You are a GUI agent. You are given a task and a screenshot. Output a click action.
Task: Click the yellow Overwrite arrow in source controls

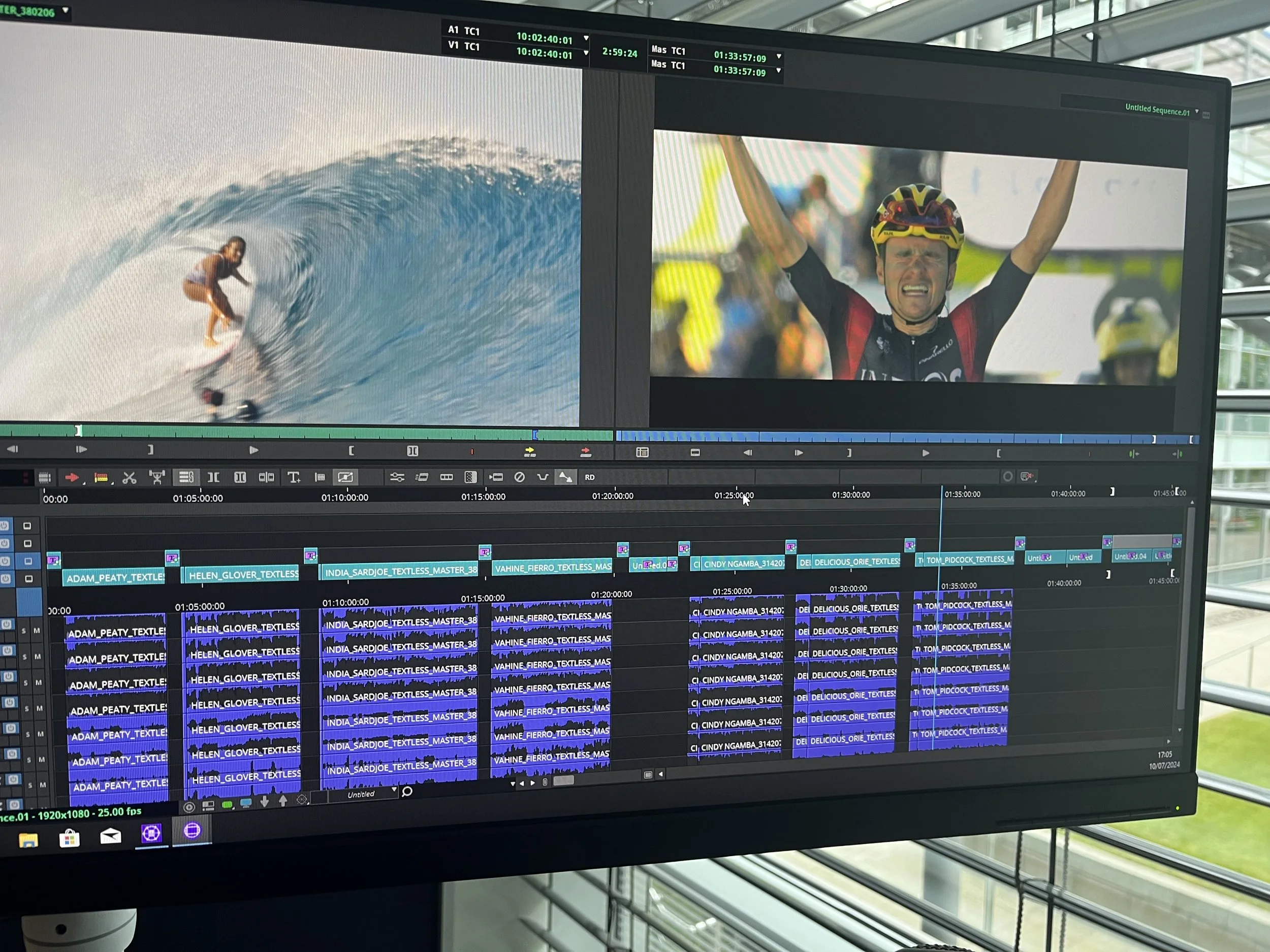tap(529, 452)
